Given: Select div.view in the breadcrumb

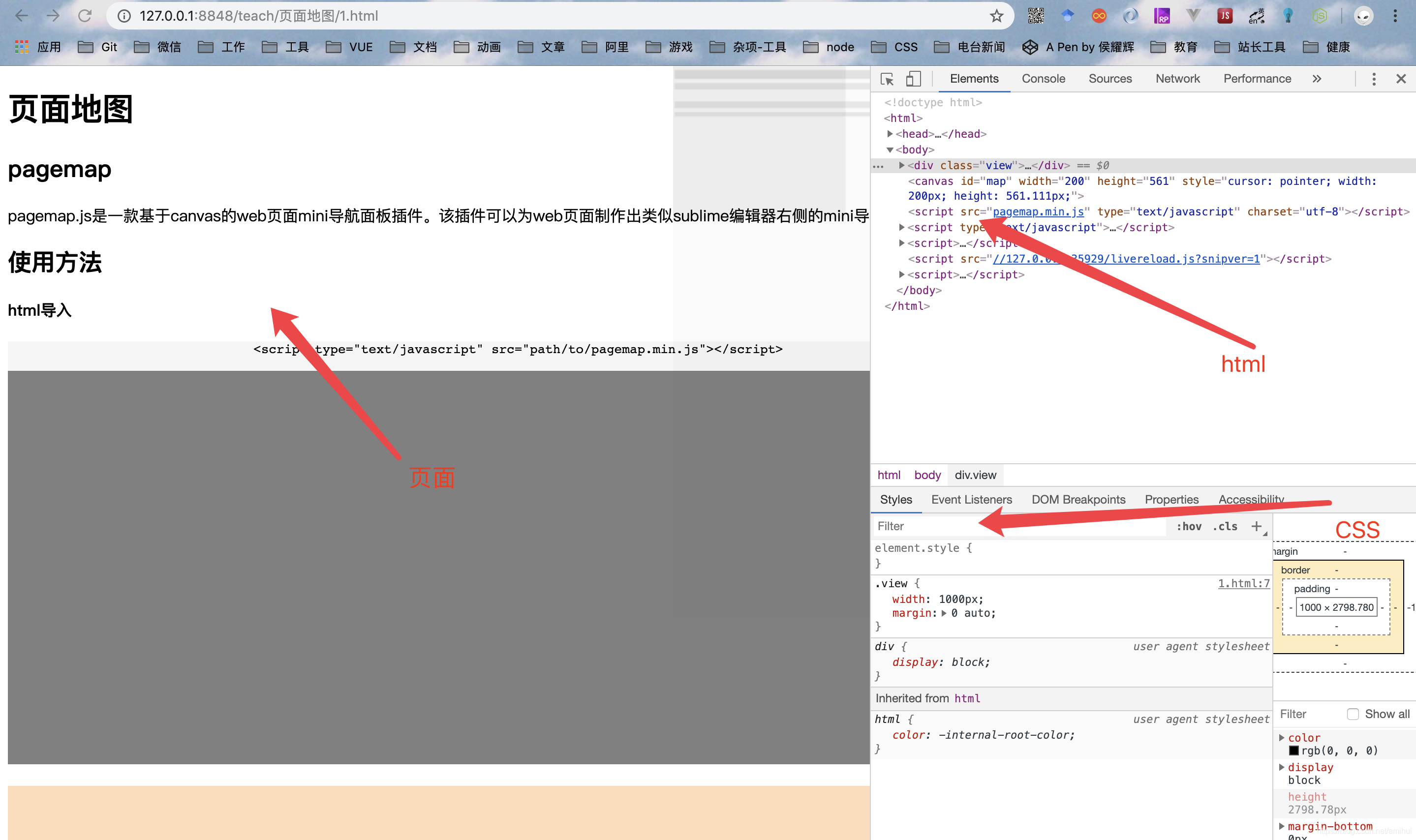Looking at the screenshot, I should coord(975,475).
